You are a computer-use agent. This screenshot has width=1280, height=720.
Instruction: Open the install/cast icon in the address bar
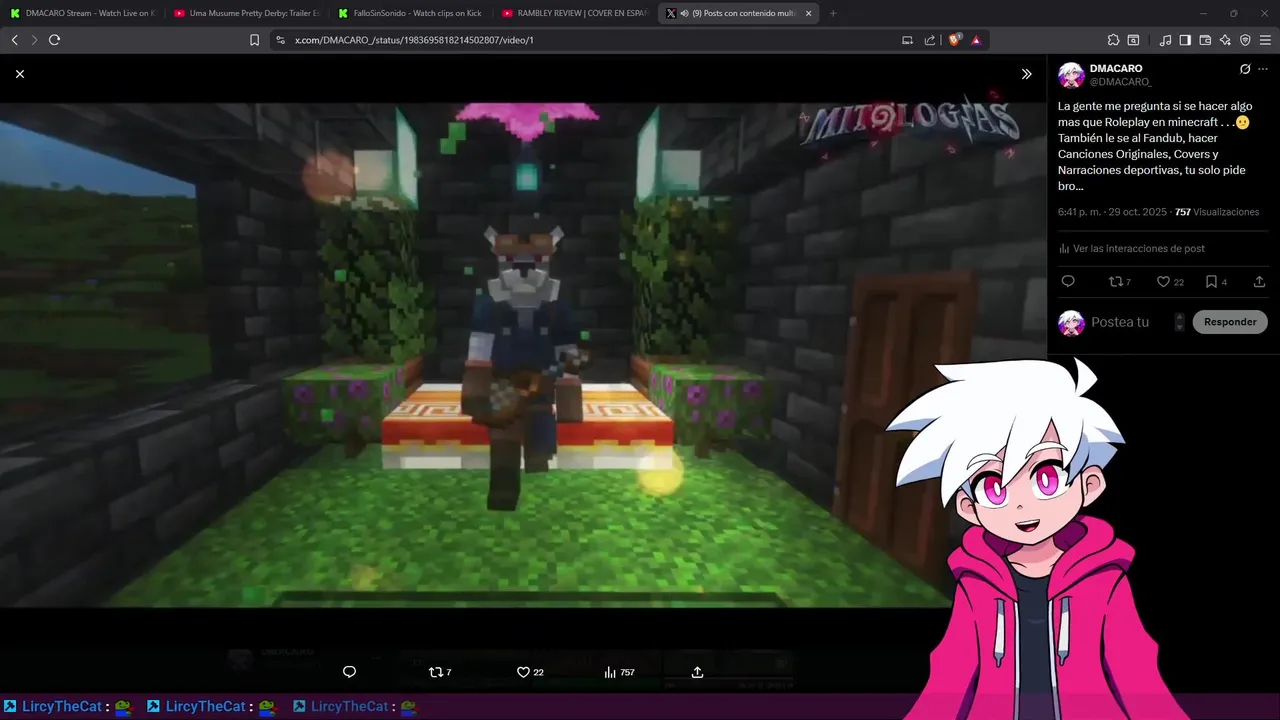(x=907, y=40)
